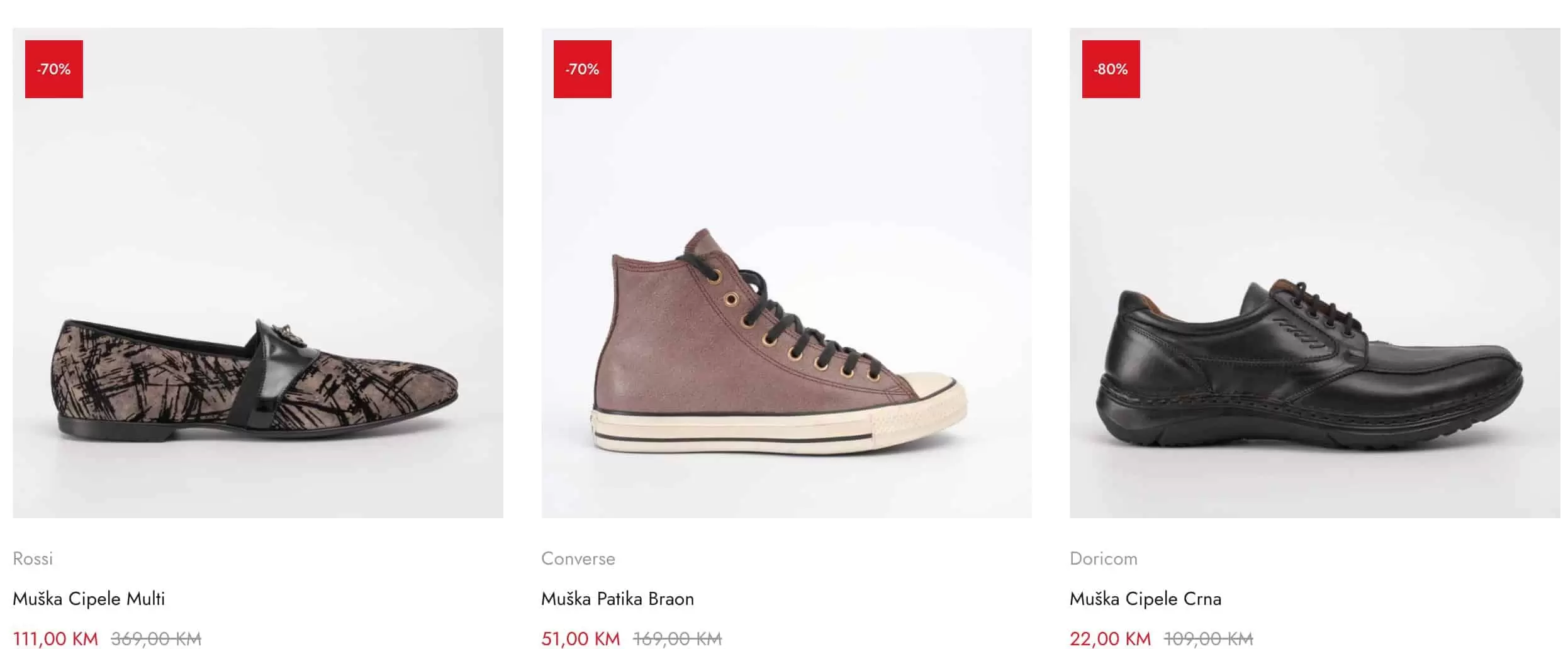The width and height of the screenshot is (1568, 649).
Task: Click the -70% badge on Converse sneaker
Action: [582, 69]
